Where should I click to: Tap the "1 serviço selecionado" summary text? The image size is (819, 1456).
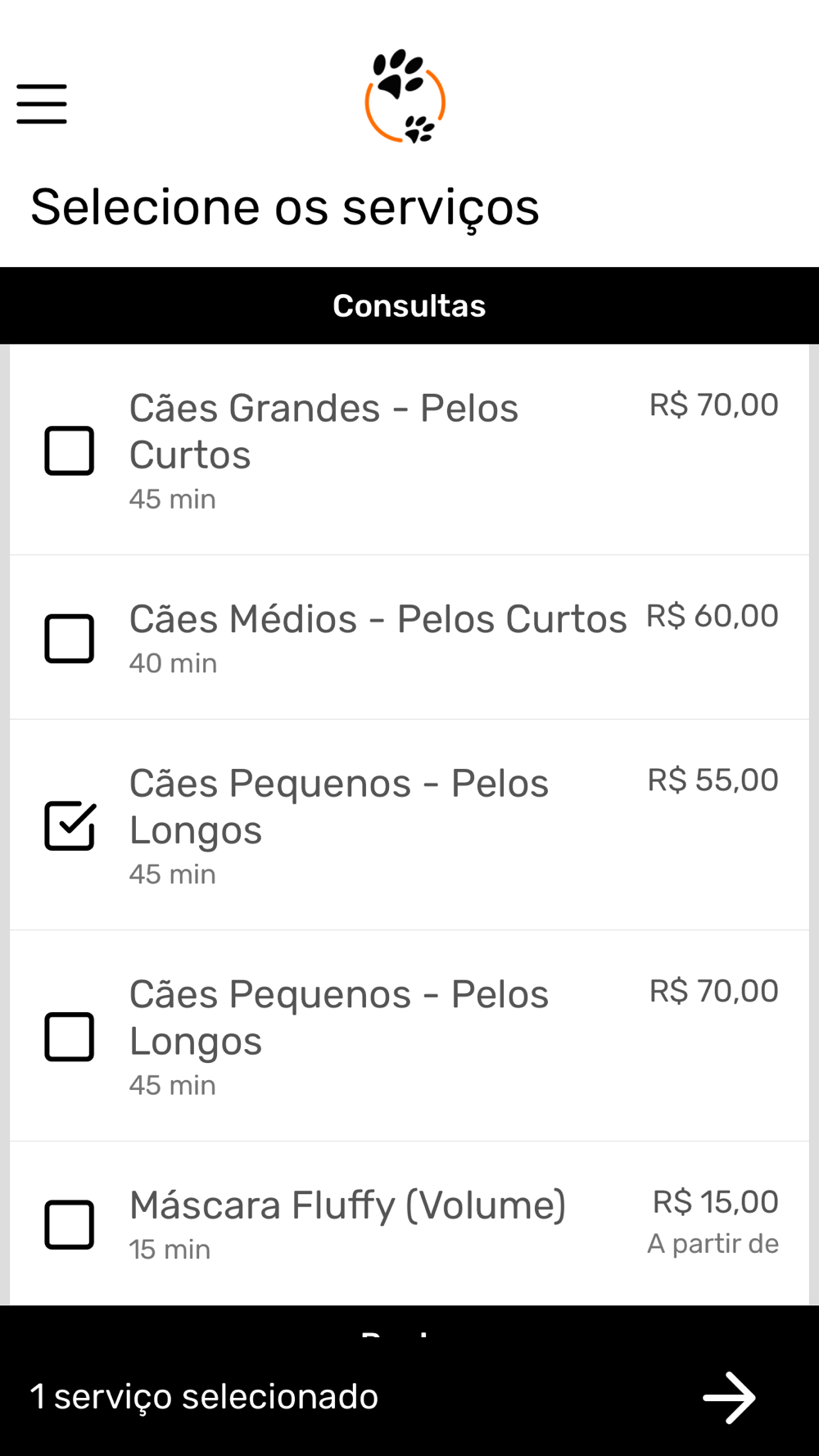tap(204, 1397)
